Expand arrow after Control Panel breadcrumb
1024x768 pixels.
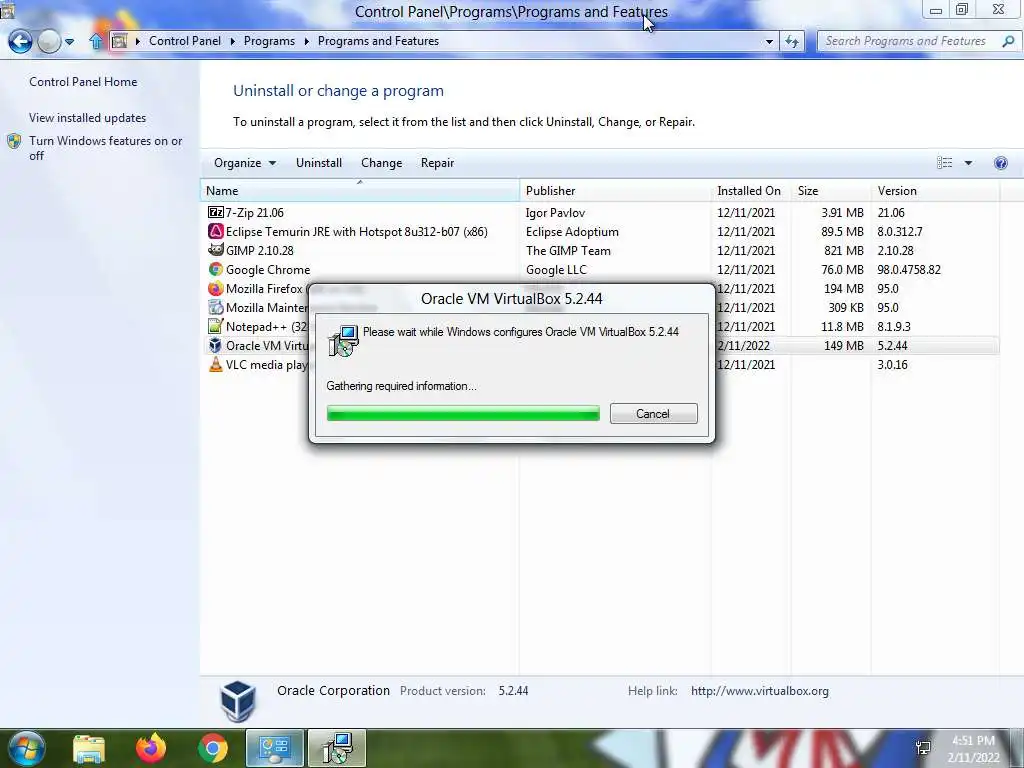pos(232,41)
